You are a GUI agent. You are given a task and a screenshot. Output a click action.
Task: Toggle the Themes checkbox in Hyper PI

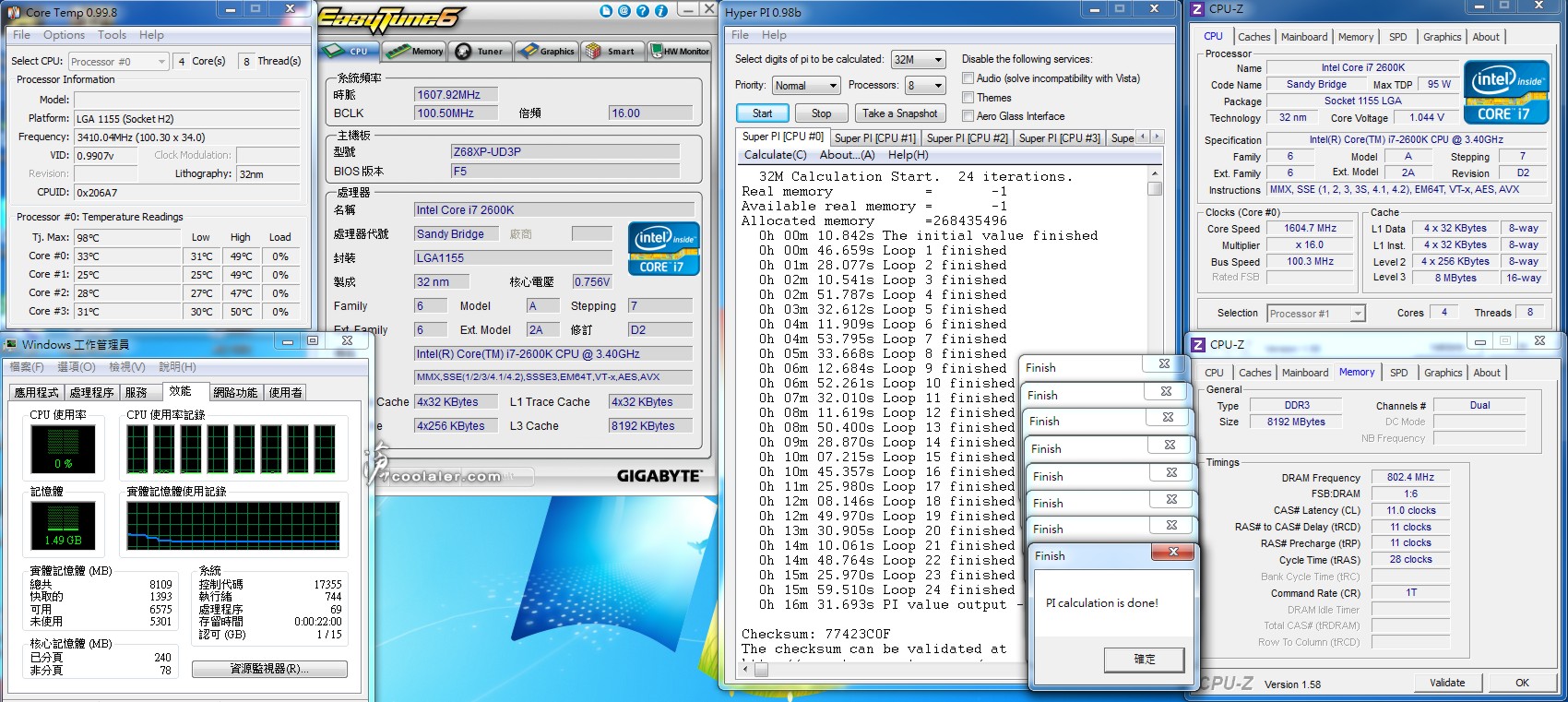968,97
